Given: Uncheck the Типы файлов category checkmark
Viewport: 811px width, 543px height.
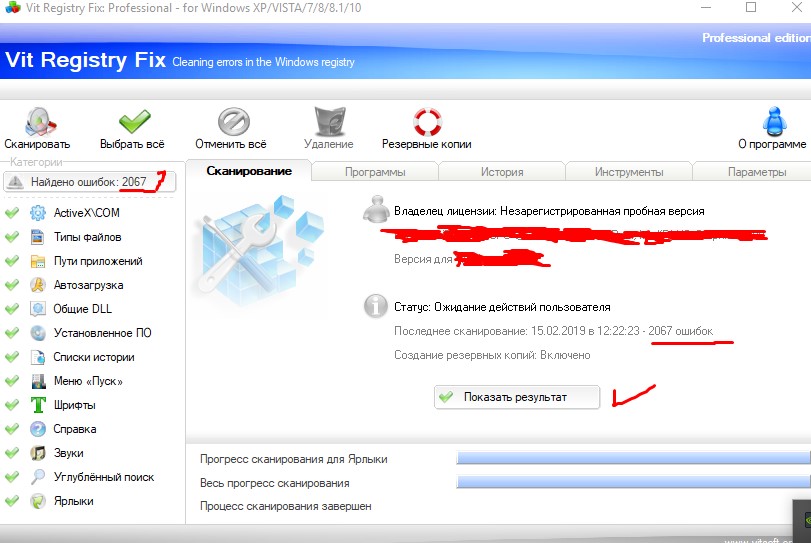Looking at the screenshot, I should coord(12,237).
